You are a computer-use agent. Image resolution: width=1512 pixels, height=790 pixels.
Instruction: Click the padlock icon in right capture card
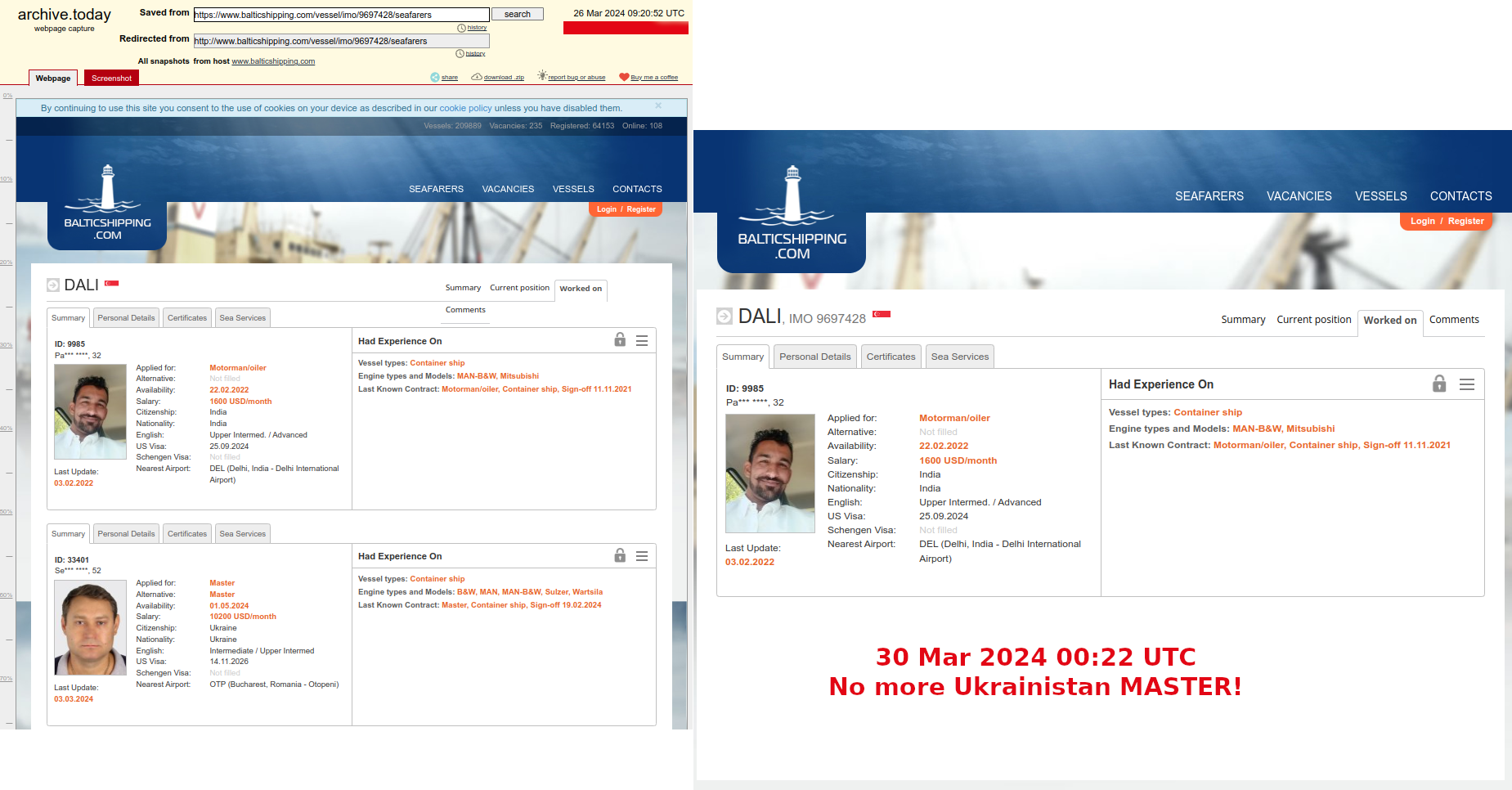[1439, 384]
